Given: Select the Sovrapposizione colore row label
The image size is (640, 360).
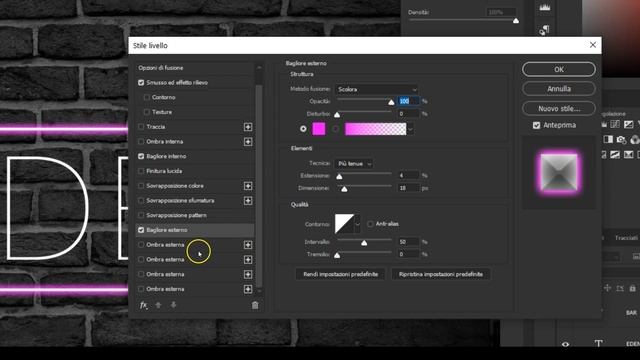Looking at the screenshot, I should click(x=175, y=186).
